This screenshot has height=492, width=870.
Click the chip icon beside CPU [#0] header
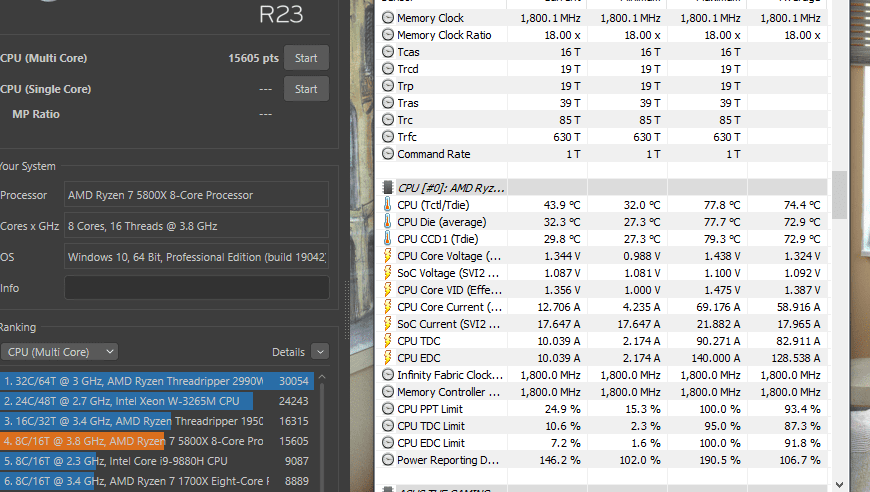[x=388, y=187]
